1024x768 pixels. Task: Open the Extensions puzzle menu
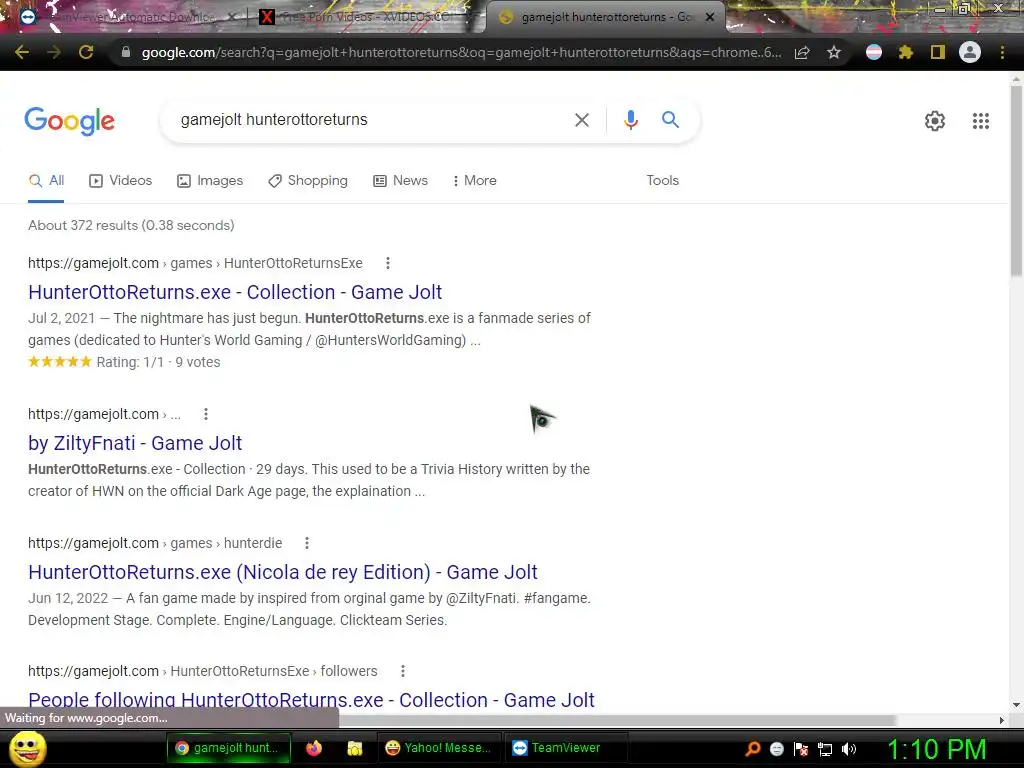tap(905, 52)
